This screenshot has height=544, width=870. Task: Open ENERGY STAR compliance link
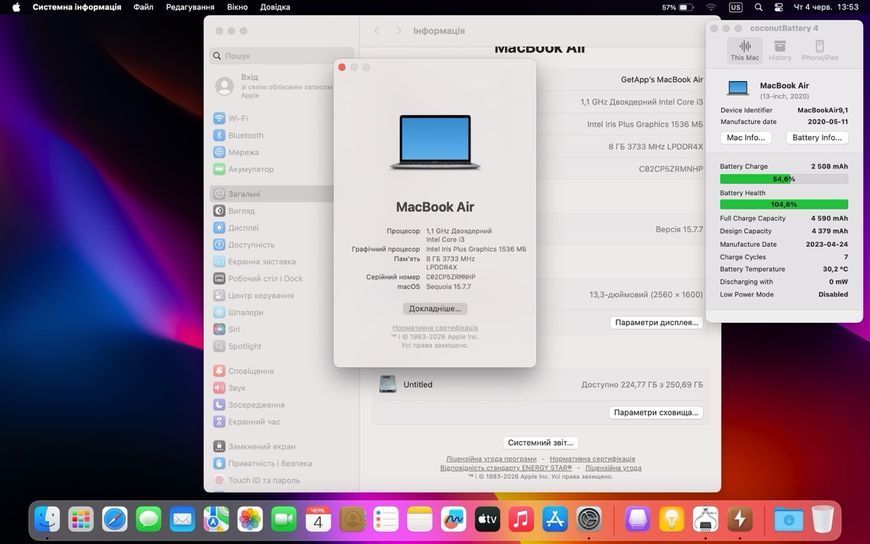tap(506, 468)
